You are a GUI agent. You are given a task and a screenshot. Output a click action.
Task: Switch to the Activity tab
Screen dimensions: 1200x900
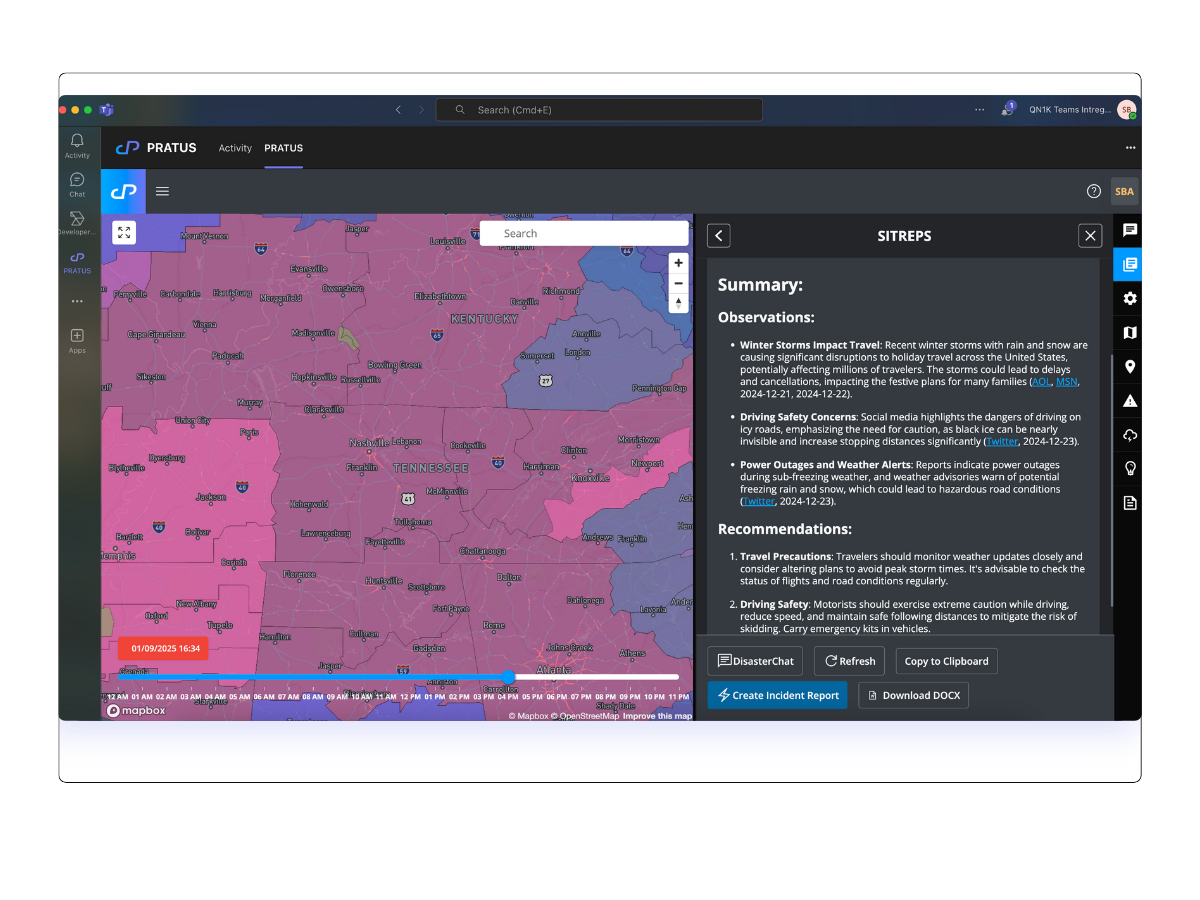tap(235, 148)
